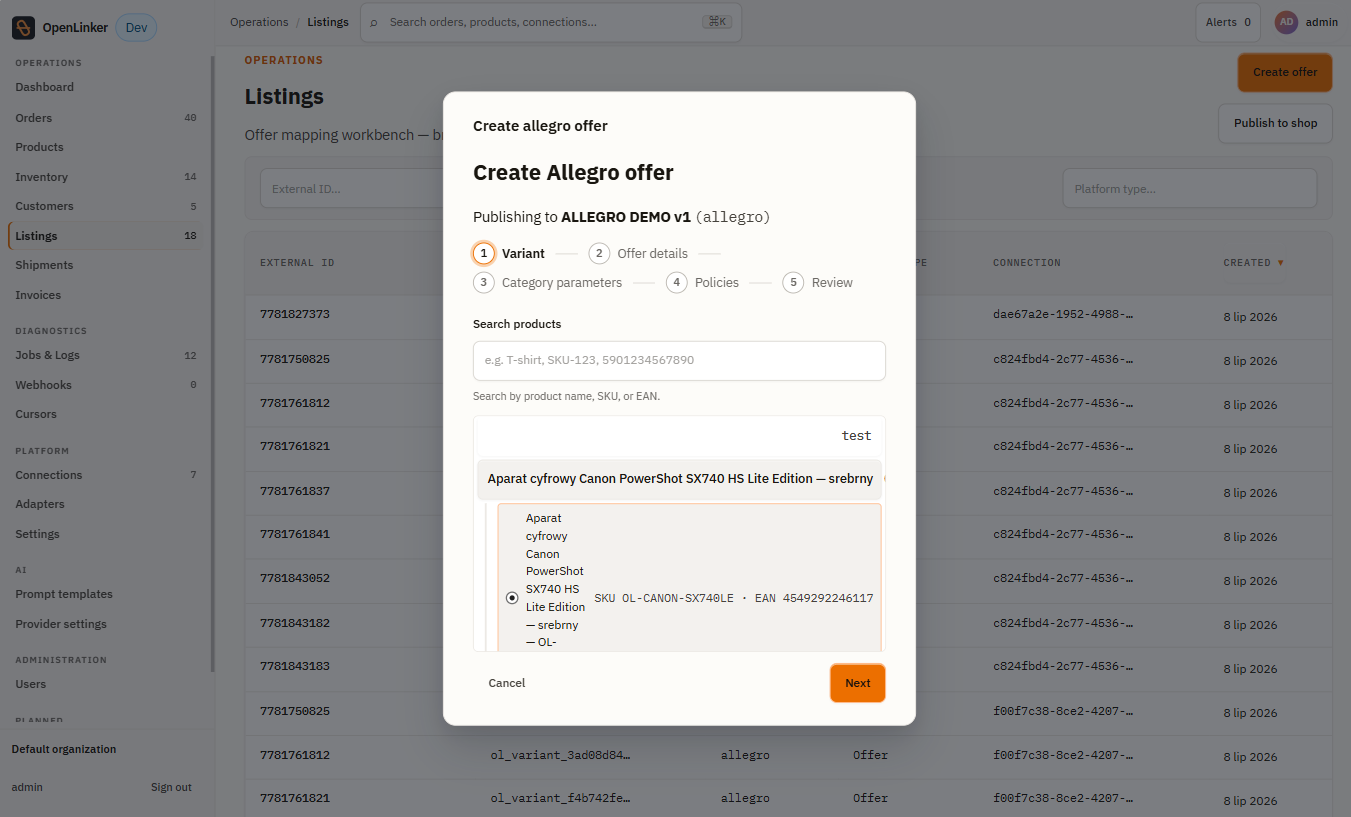This screenshot has width=1351, height=817.
Task: Open Prompt templates in the sidebar
Action: point(105,594)
